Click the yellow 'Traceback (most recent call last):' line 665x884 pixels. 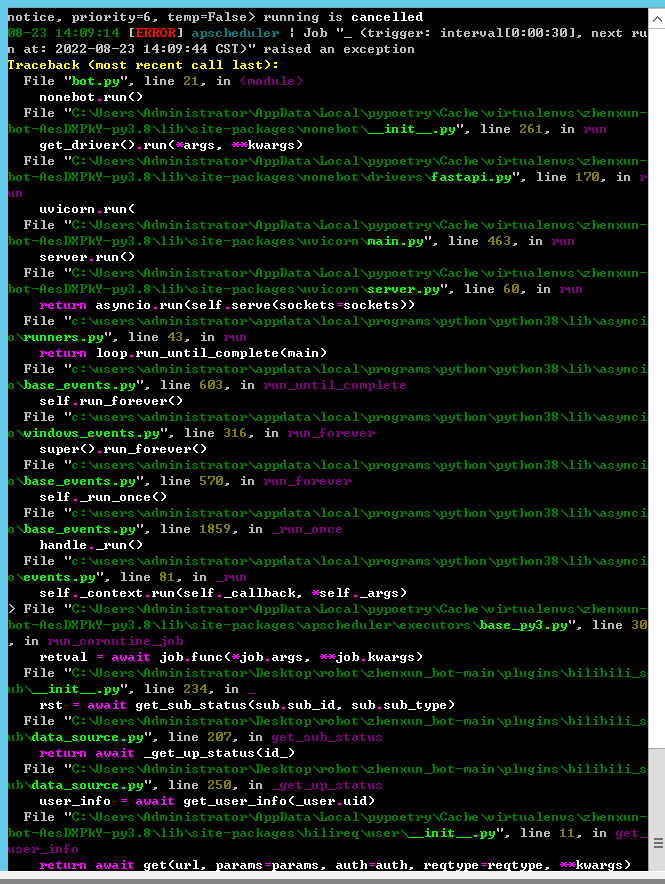coord(143,65)
